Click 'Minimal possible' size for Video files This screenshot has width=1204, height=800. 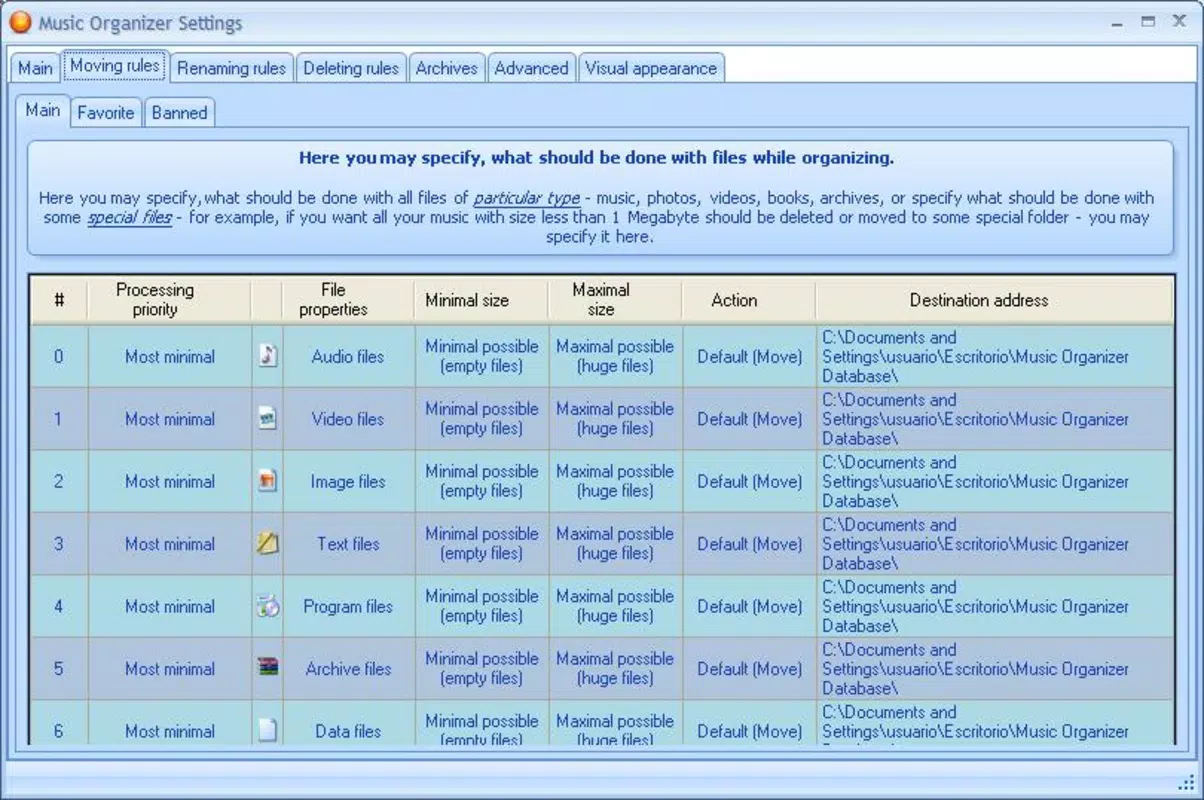482,419
